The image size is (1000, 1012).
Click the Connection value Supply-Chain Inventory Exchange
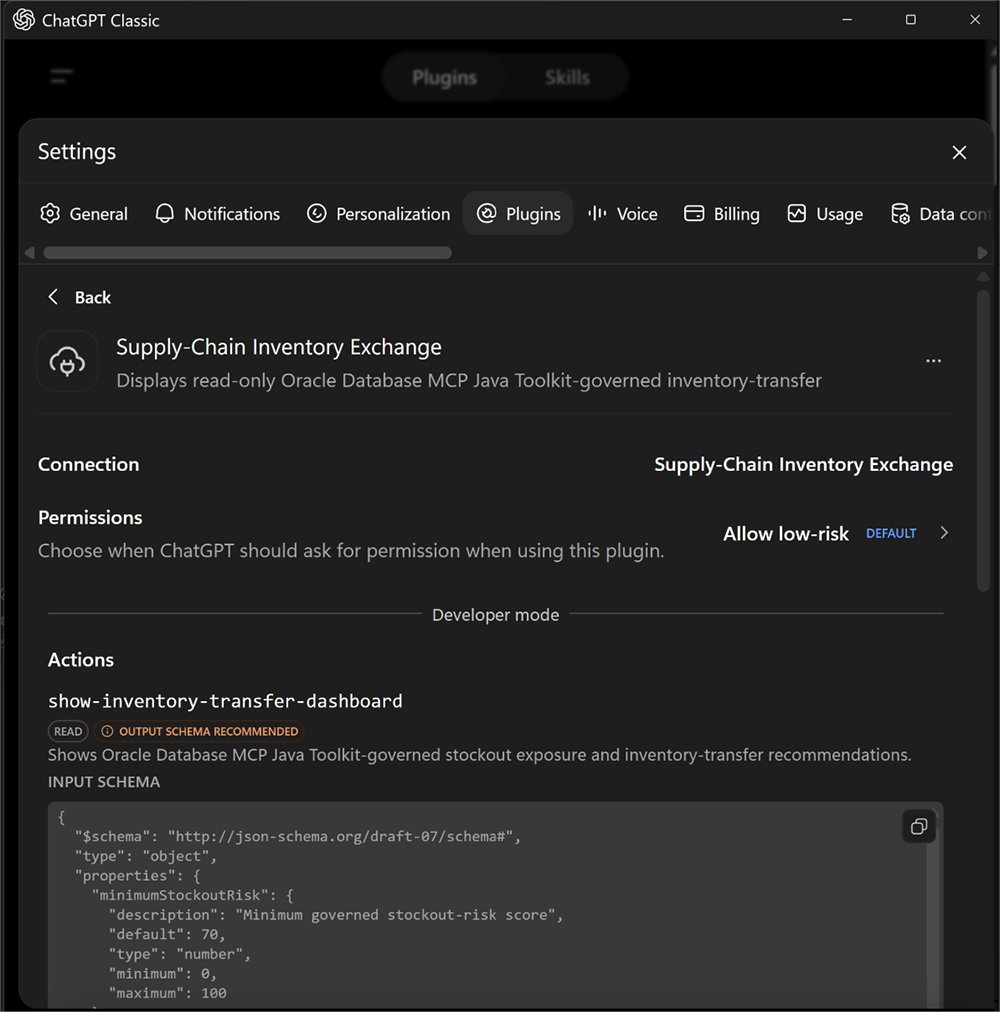click(x=803, y=465)
